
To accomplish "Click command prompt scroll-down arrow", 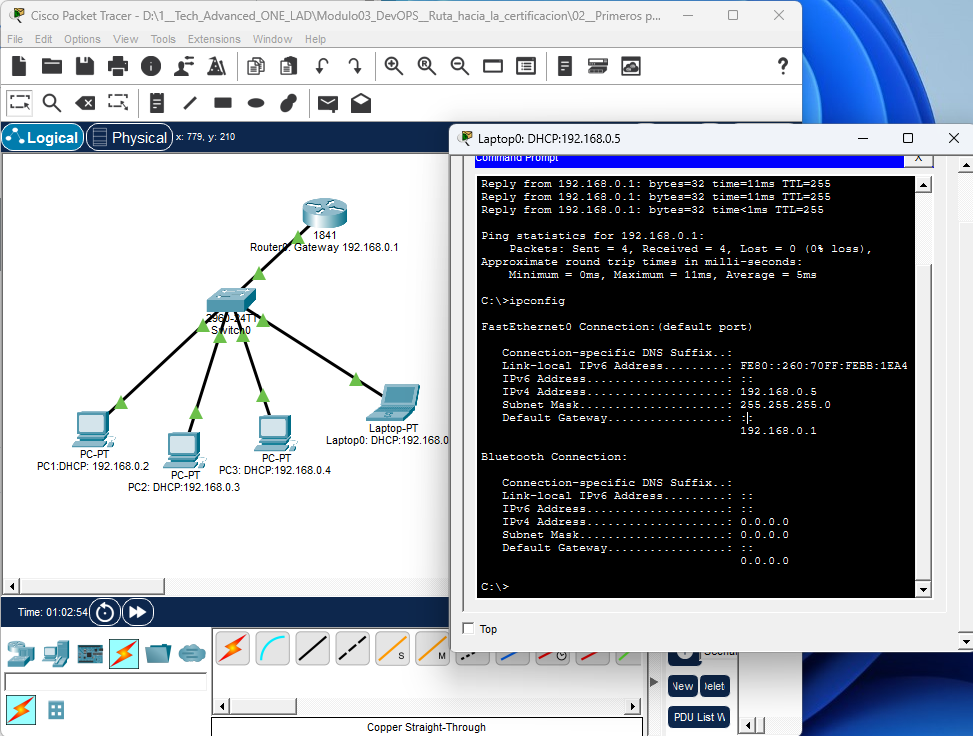I will 923,590.
